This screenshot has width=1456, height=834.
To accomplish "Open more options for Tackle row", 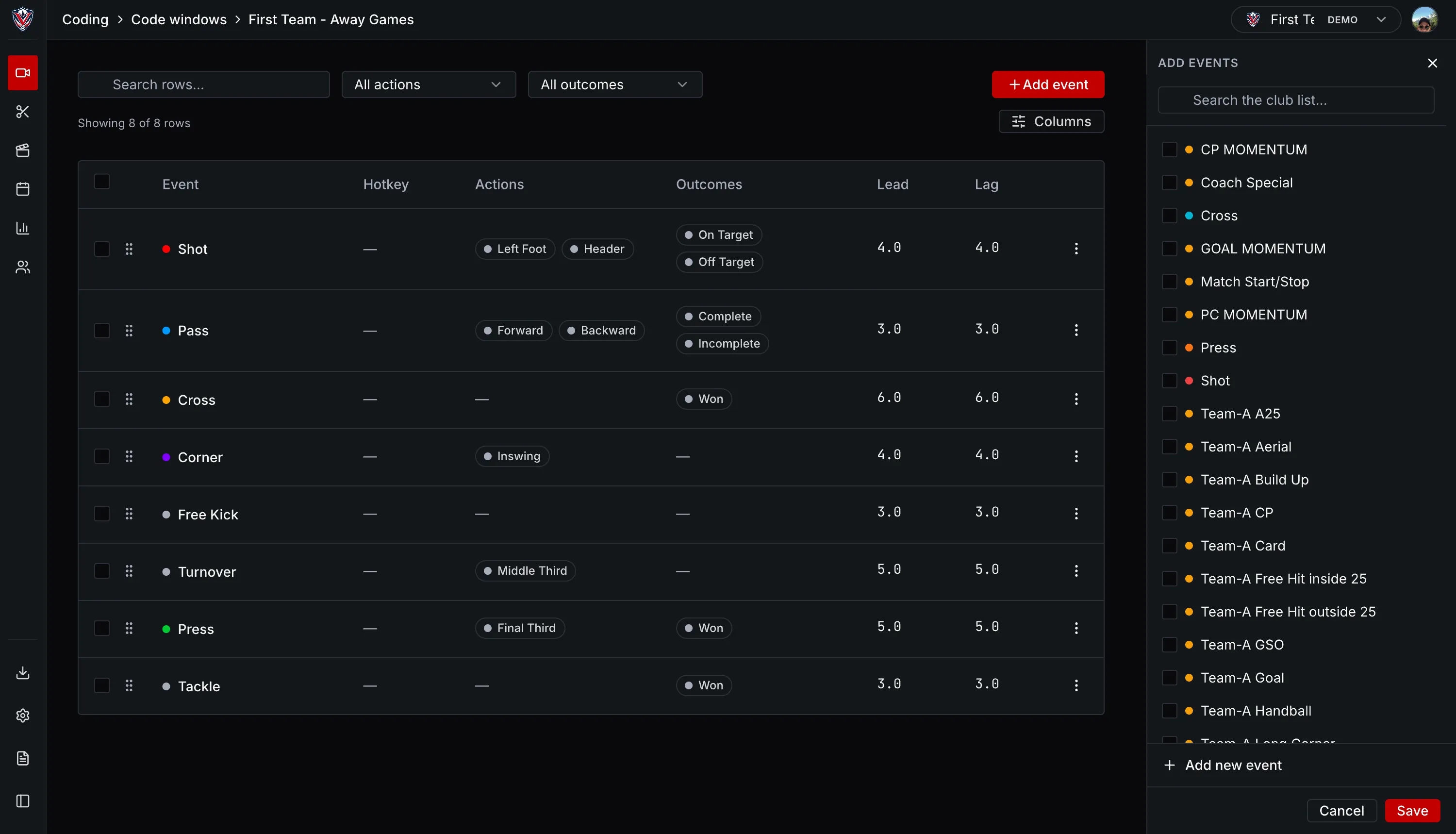I will [x=1076, y=685].
